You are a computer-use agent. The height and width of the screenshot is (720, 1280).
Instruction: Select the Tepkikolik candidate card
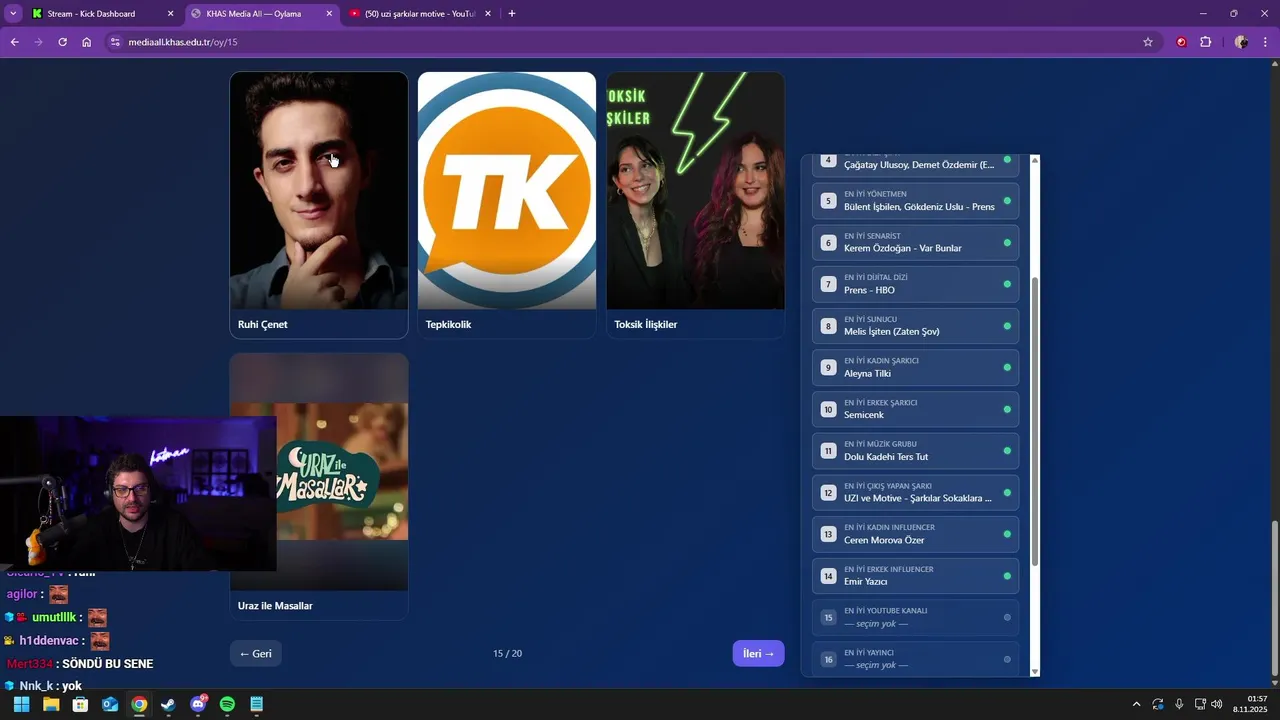pos(507,205)
